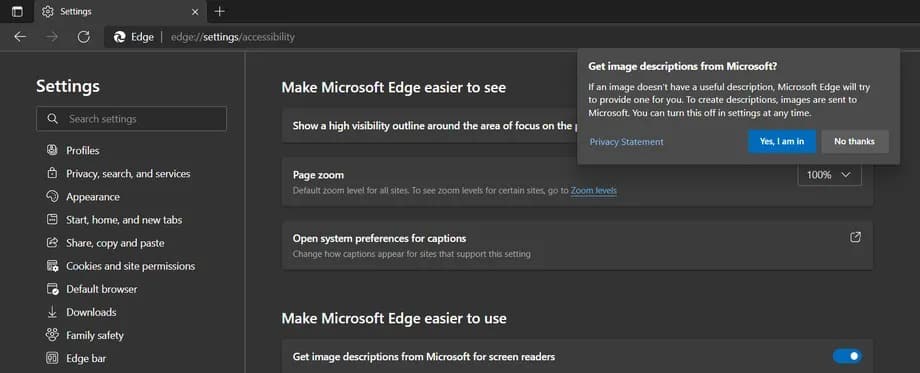Screen dimensions: 920x373
Task: Open the tab actions menu icon
Action: pos(17,11)
